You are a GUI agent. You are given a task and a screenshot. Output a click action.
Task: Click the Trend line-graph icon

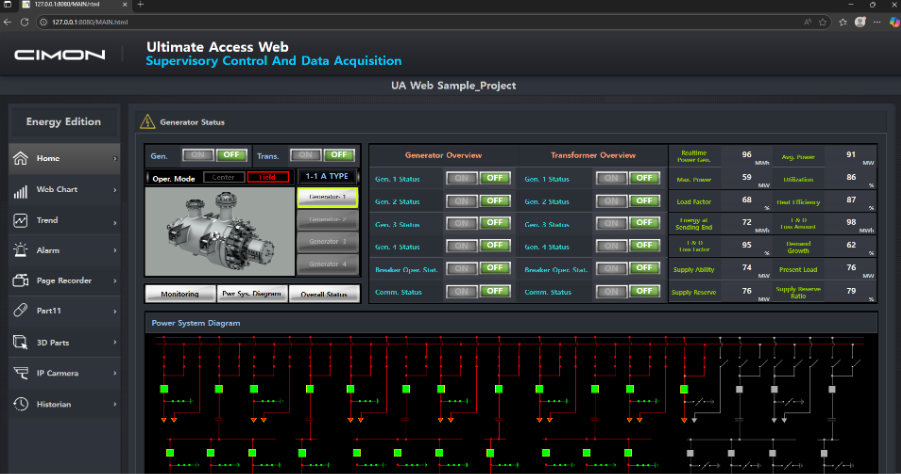pyautogui.click(x=20, y=220)
